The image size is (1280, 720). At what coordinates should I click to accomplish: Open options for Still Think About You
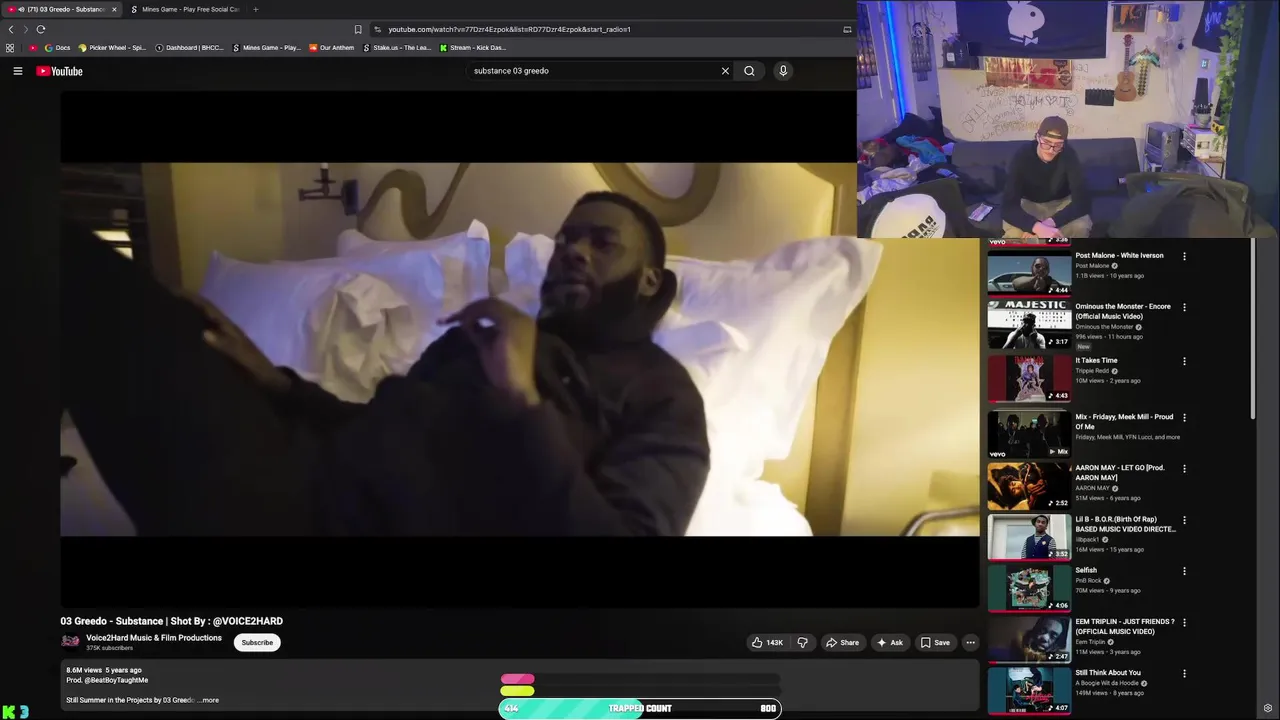click(x=1184, y=673)
